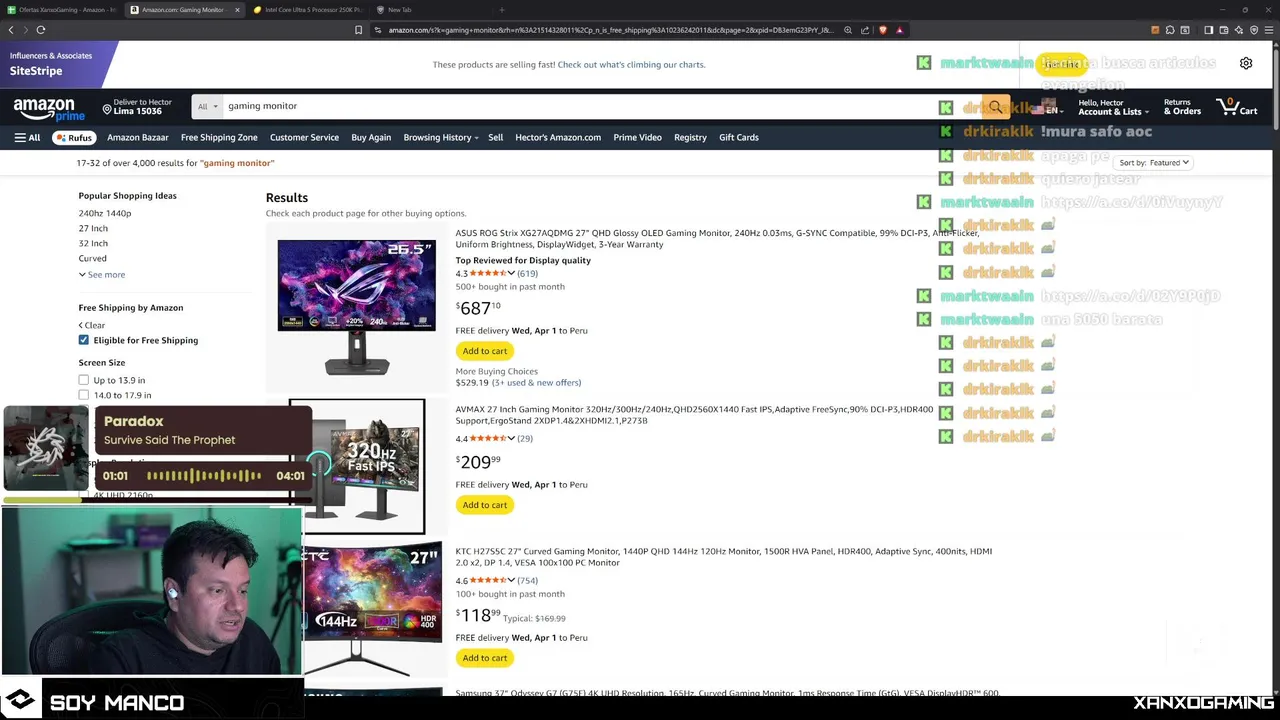Click the browser back arrow
The image size is (1280, 720).
pyautogui.click(x=11, y=30)
